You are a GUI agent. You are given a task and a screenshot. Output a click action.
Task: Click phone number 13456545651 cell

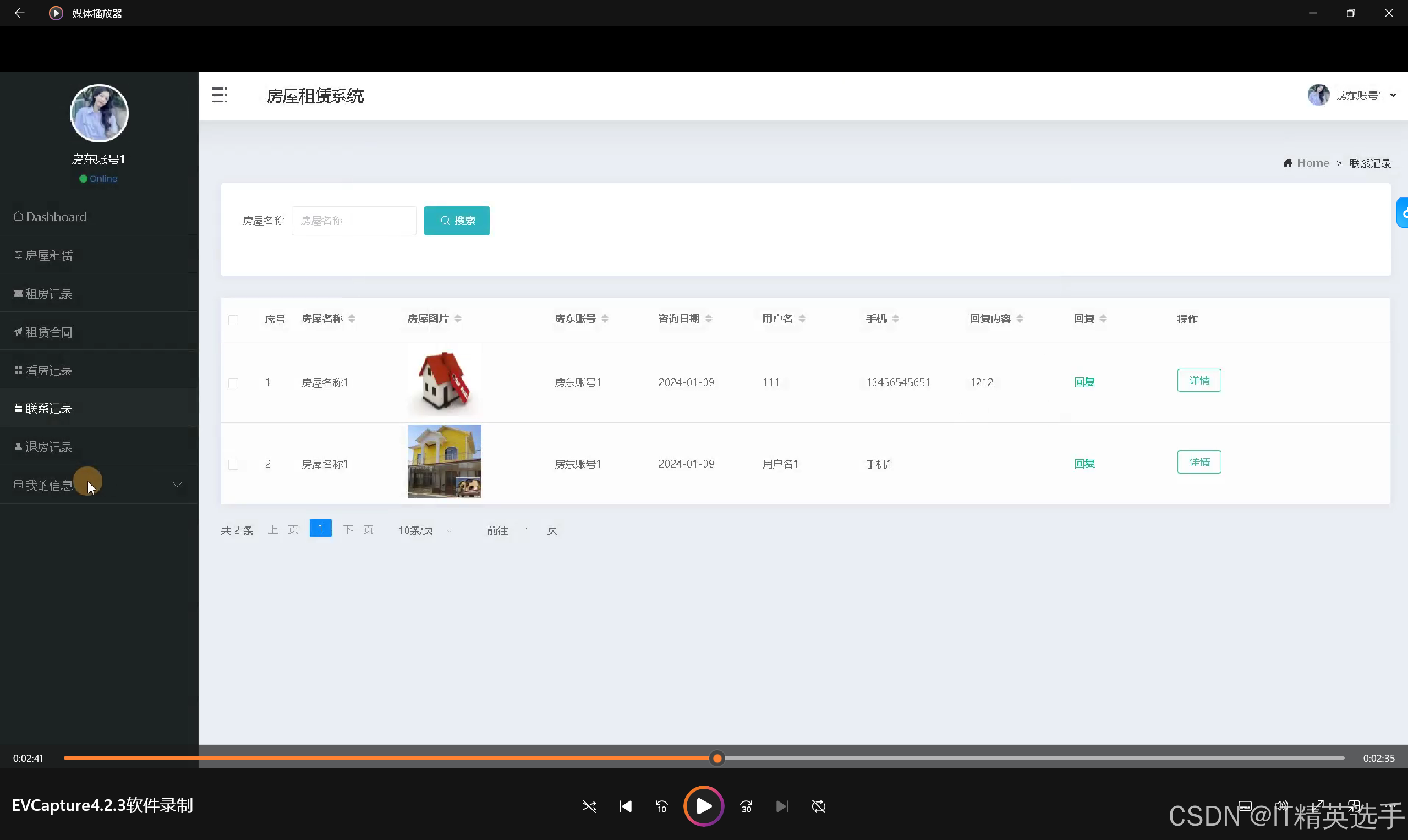tap(898, 383)
